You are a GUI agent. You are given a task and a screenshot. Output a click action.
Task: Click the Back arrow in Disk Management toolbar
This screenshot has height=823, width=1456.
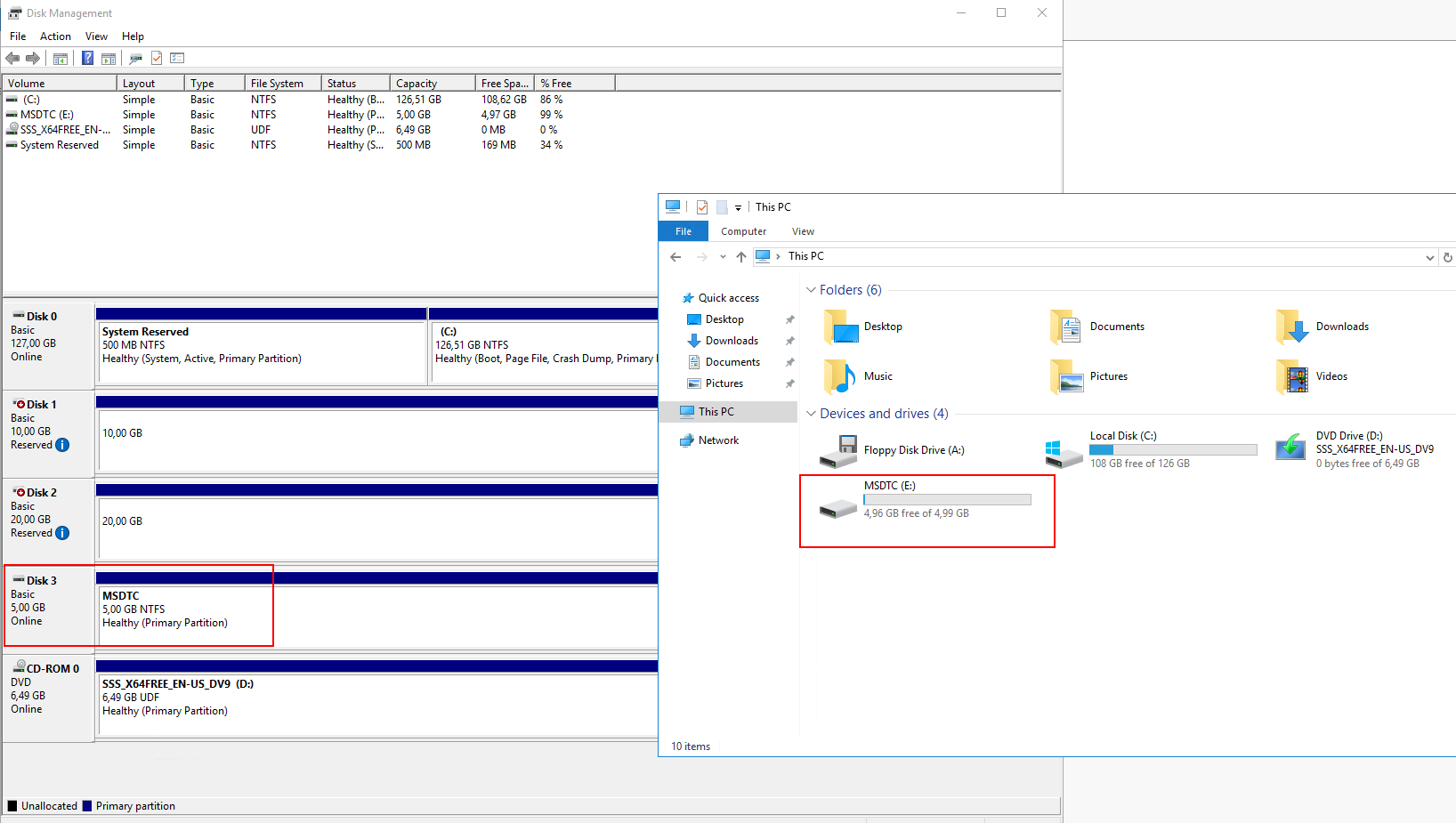[12, 58]
